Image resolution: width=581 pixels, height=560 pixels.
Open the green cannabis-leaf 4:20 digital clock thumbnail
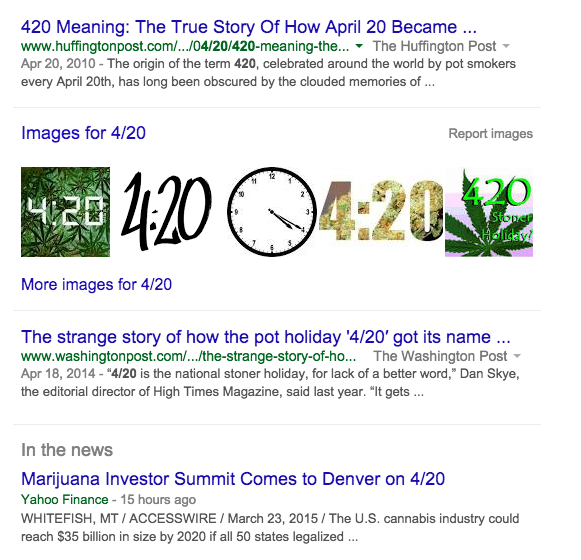[66, 212]
